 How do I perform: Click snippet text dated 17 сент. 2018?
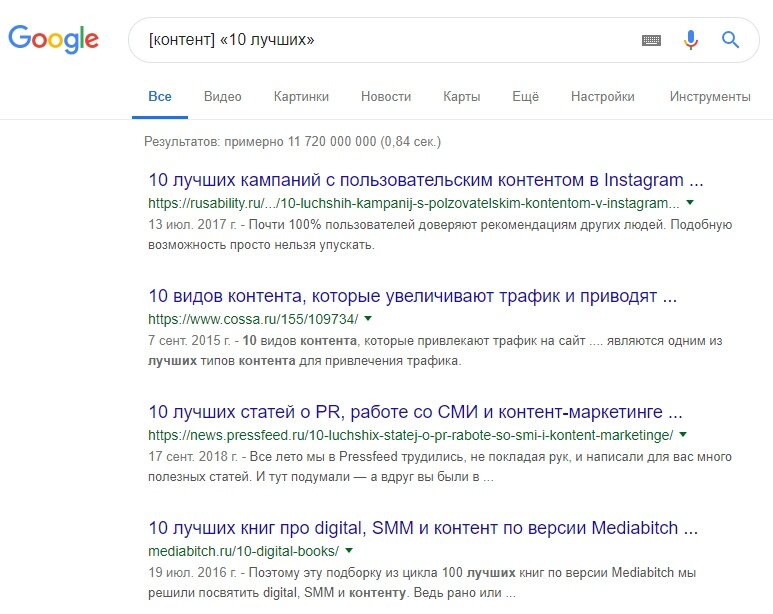click(440, 467)
